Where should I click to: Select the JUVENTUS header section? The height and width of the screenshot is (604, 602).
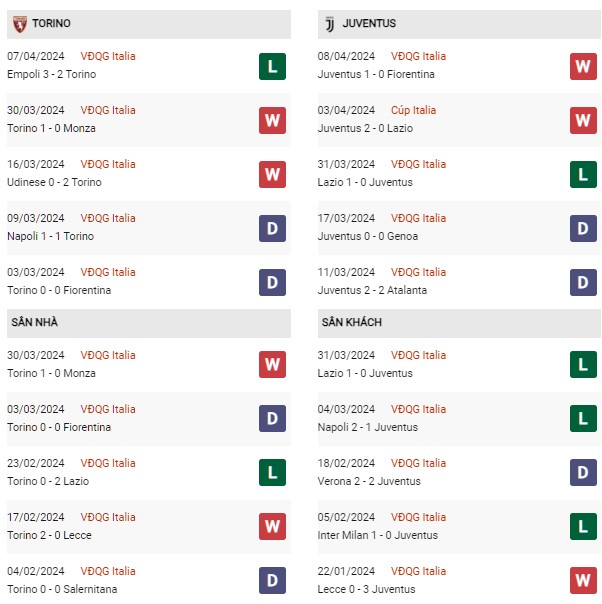(x=459, y=24)
